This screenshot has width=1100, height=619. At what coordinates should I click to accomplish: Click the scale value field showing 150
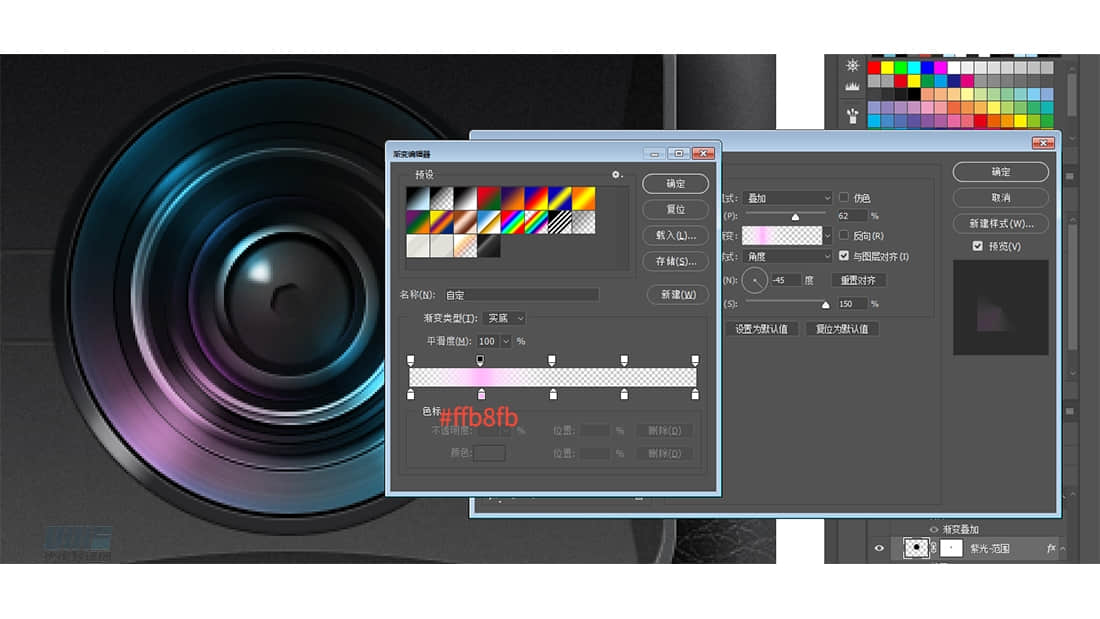click(x=852, y=304)
